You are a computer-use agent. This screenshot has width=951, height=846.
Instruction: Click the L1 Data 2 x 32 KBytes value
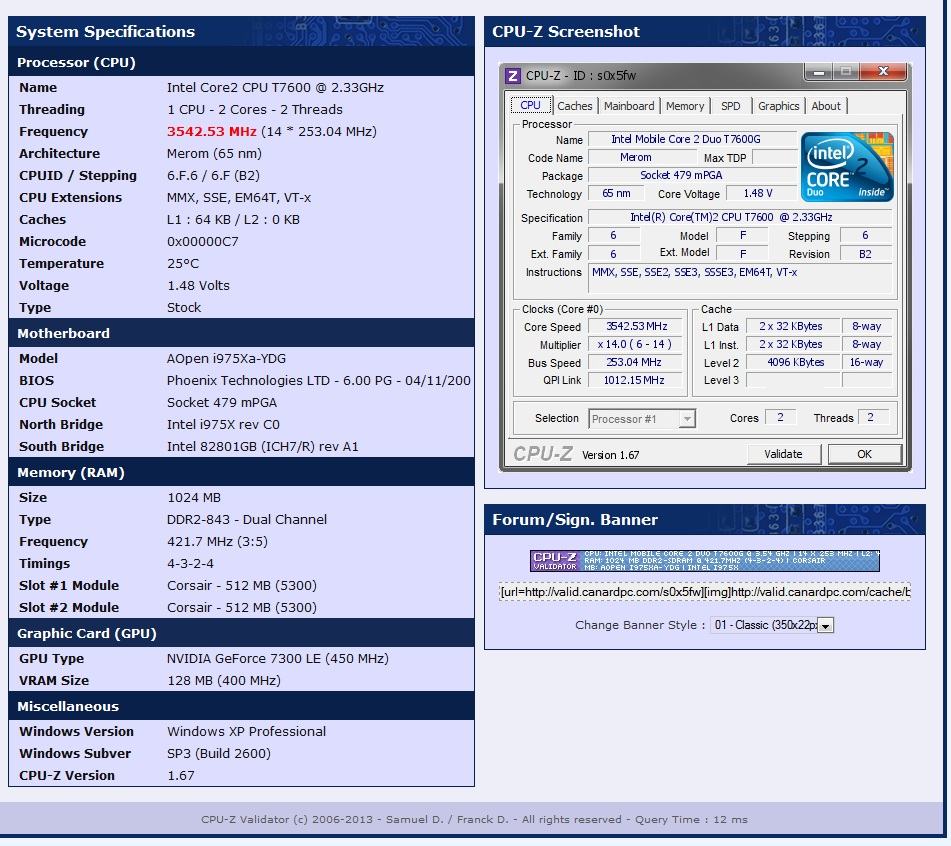[794, 326]
